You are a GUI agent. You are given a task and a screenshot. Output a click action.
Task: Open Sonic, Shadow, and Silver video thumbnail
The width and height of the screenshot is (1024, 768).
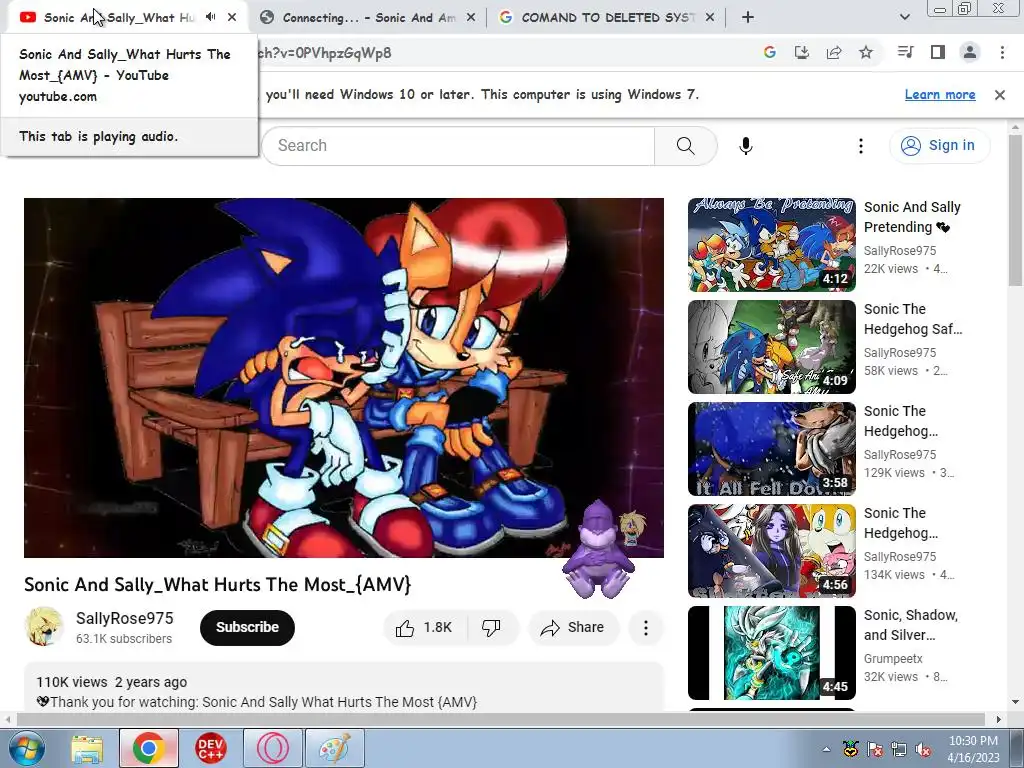[771, 652]
